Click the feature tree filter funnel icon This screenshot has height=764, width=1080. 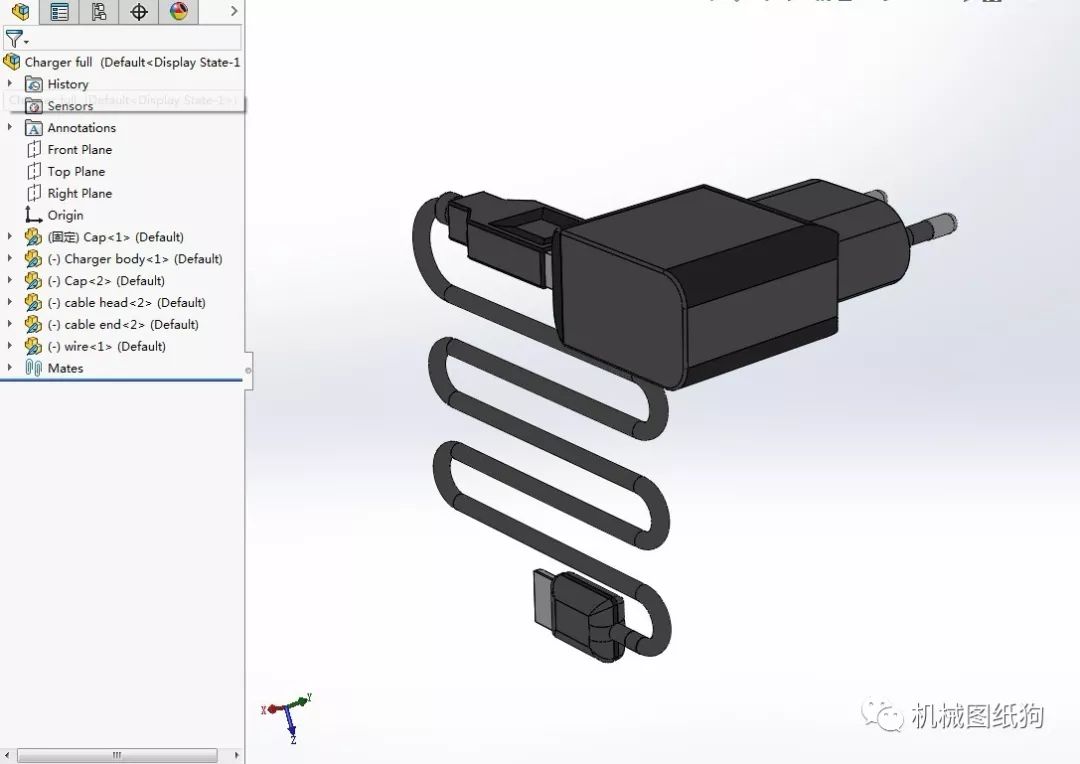pos(14,40)
